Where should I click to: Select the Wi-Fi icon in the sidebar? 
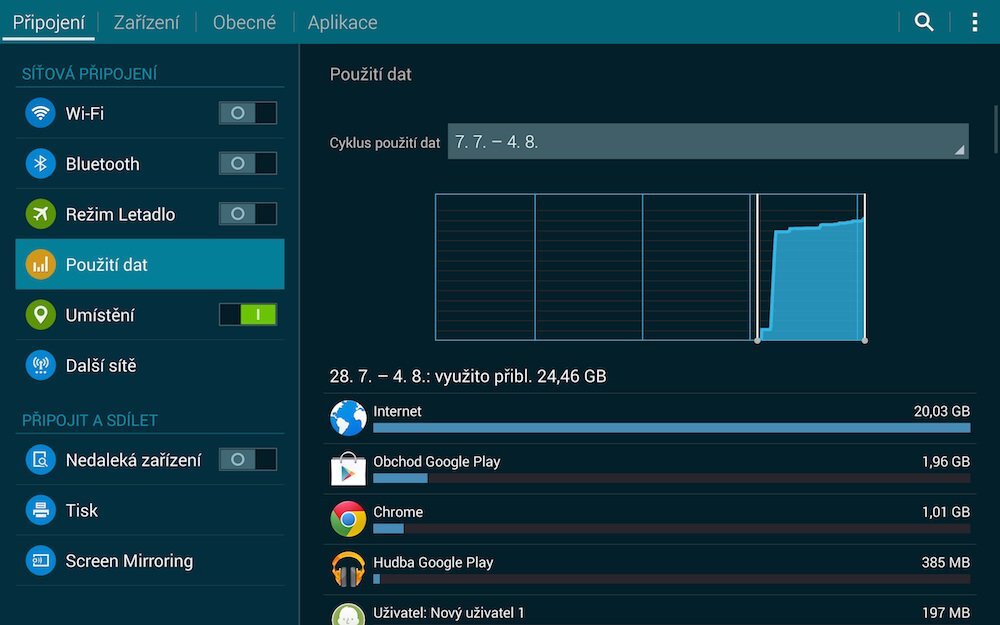(x=40, y=113)
